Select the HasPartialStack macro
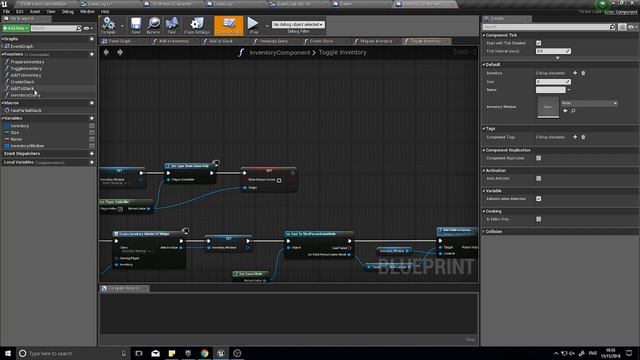This screenshot has width=640, height=360. click(26, 110)
